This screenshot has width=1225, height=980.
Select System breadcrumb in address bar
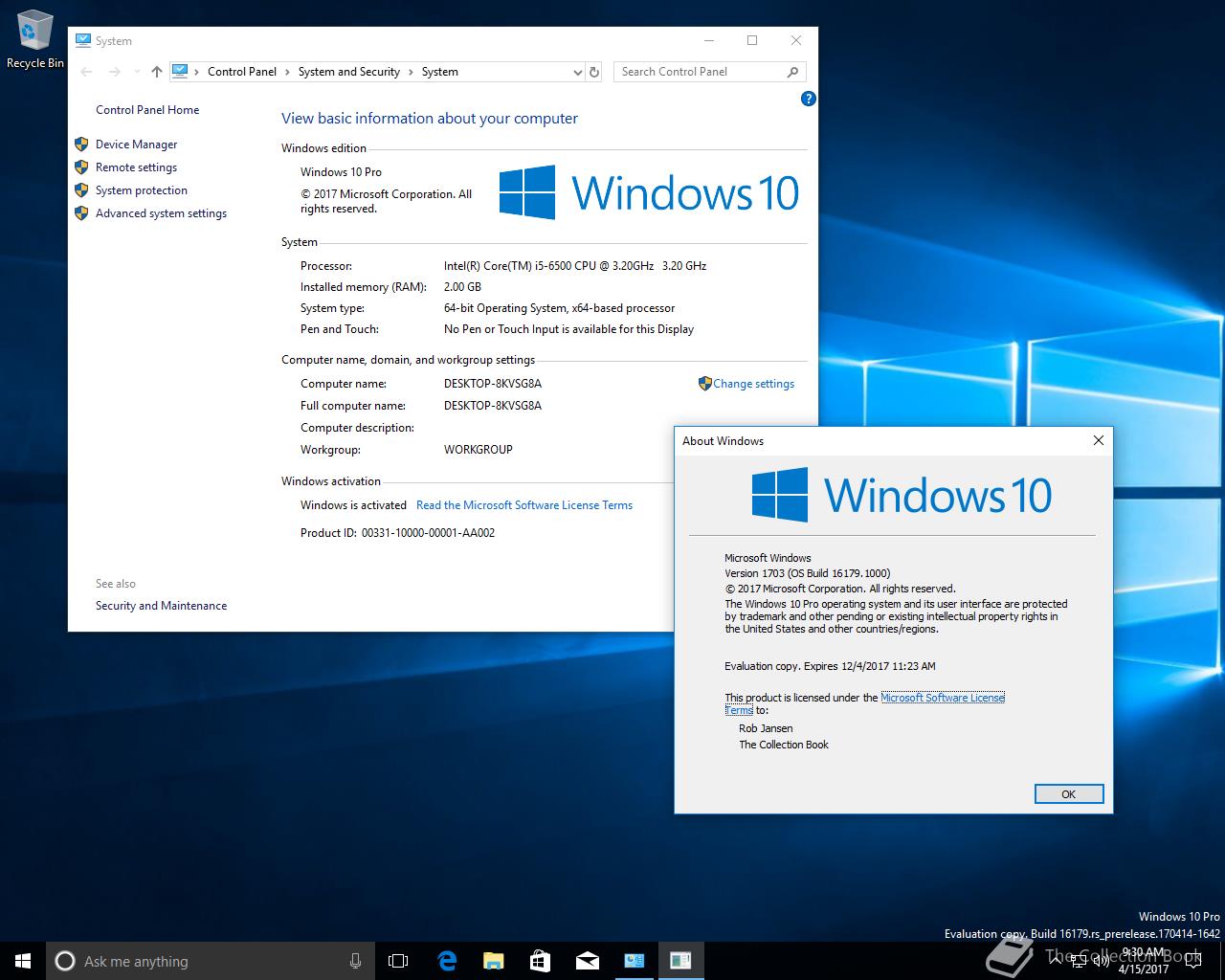tap(440, 72)
